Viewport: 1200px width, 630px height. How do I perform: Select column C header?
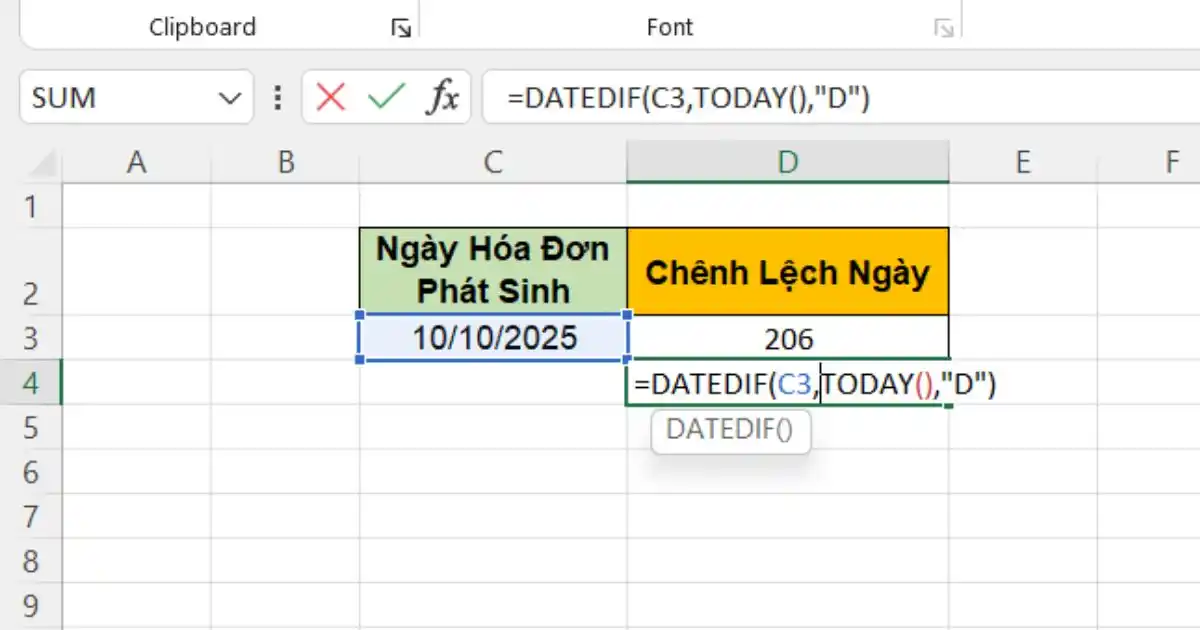pos(493,162)
